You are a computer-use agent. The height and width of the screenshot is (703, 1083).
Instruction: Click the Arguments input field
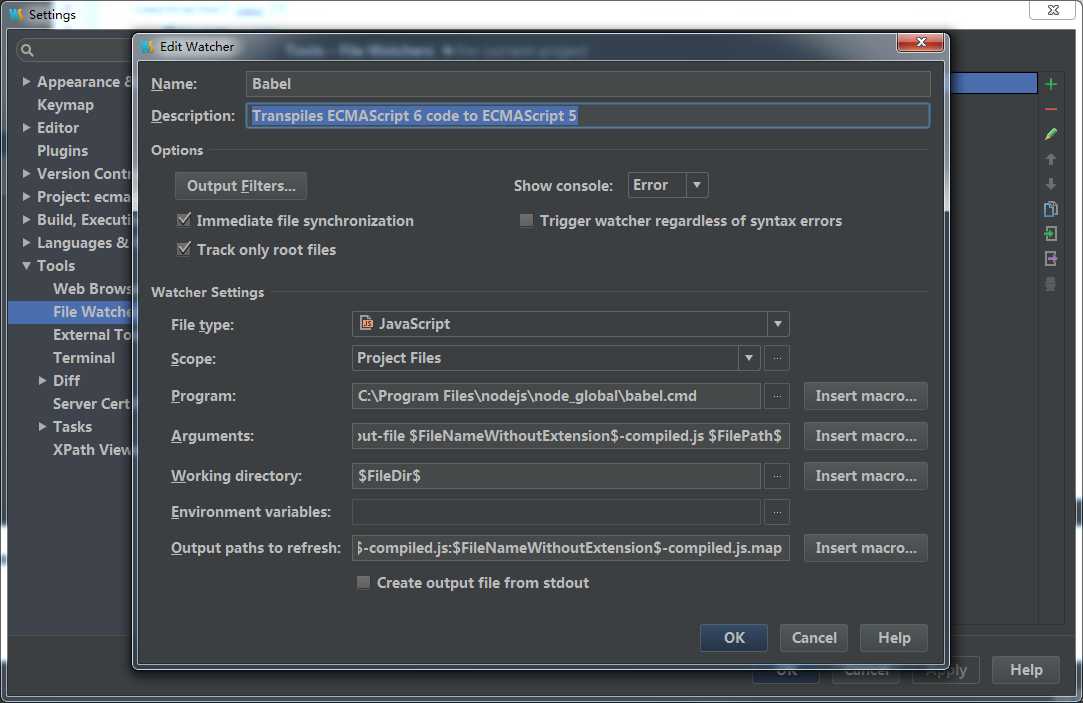(x=571, y=436)
